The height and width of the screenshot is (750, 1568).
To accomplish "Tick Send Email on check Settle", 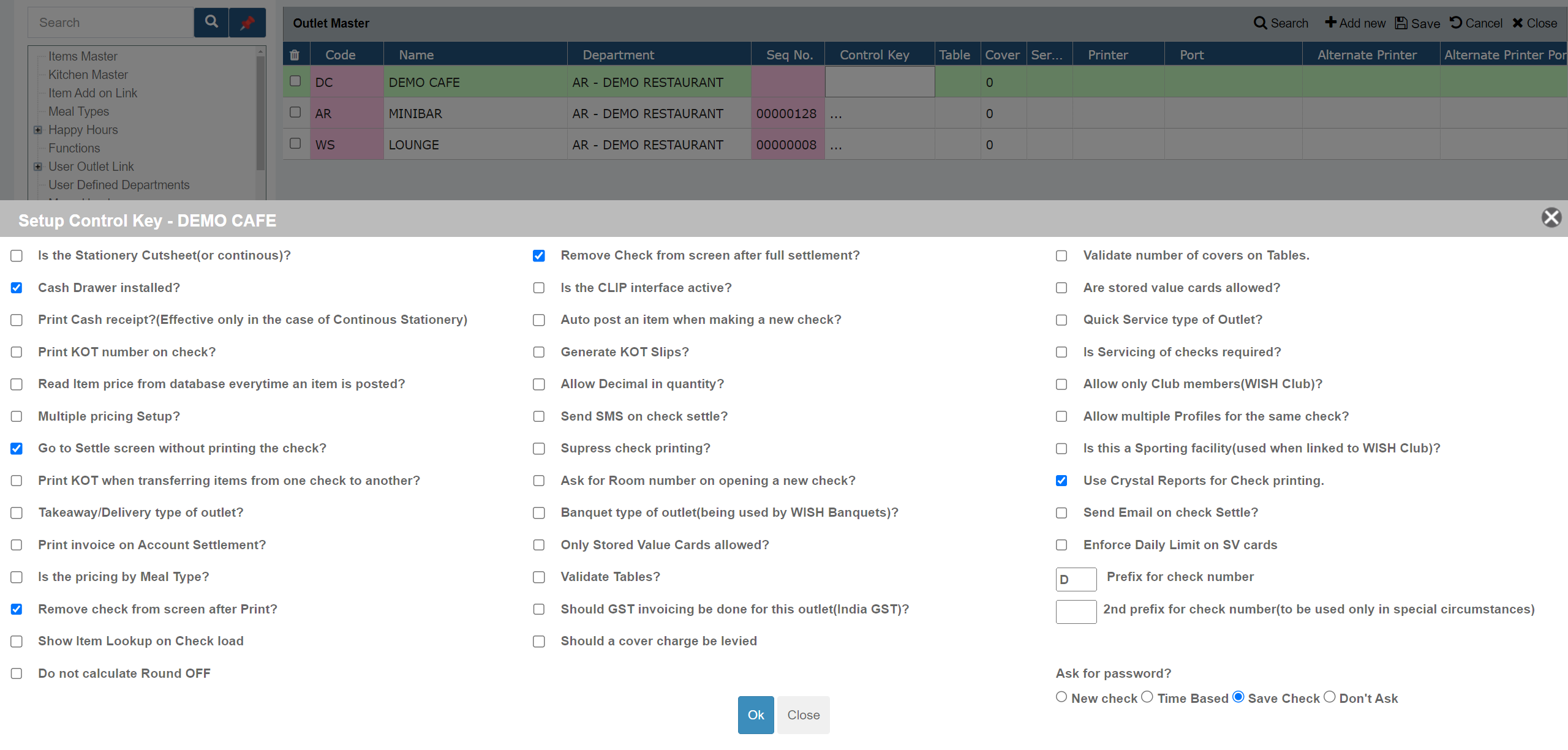I will [x=1061, y=513].
